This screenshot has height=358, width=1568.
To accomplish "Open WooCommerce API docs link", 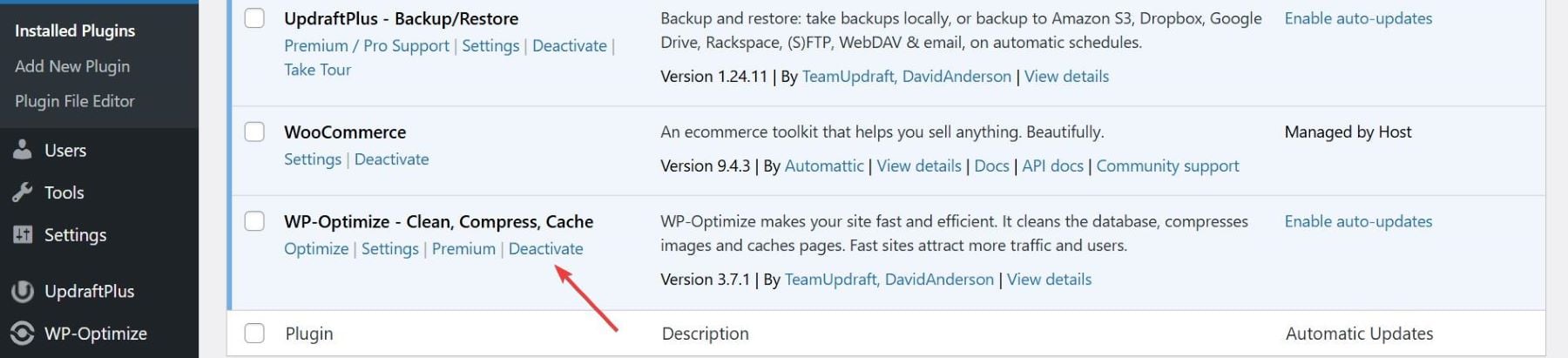I will click(1052, 165).
